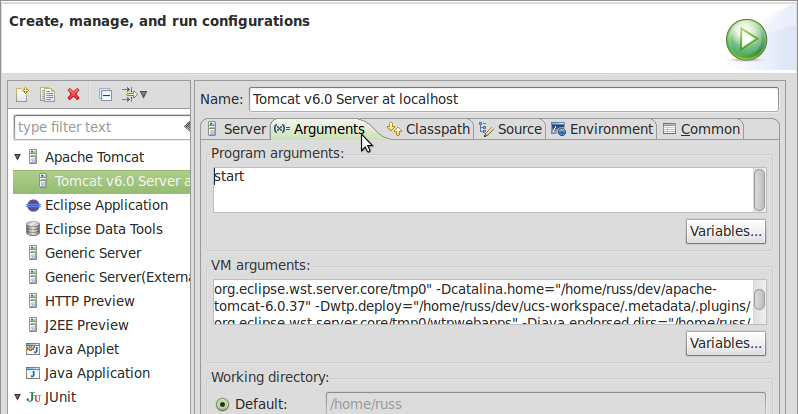Open the filter launch configurations dropdown
798x414 pixels.
(134, 94)
